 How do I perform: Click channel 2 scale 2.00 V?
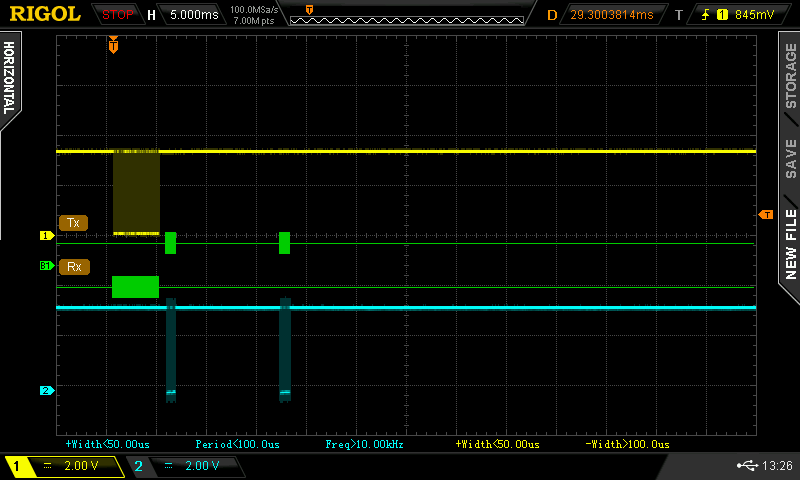tap(202, 466)
